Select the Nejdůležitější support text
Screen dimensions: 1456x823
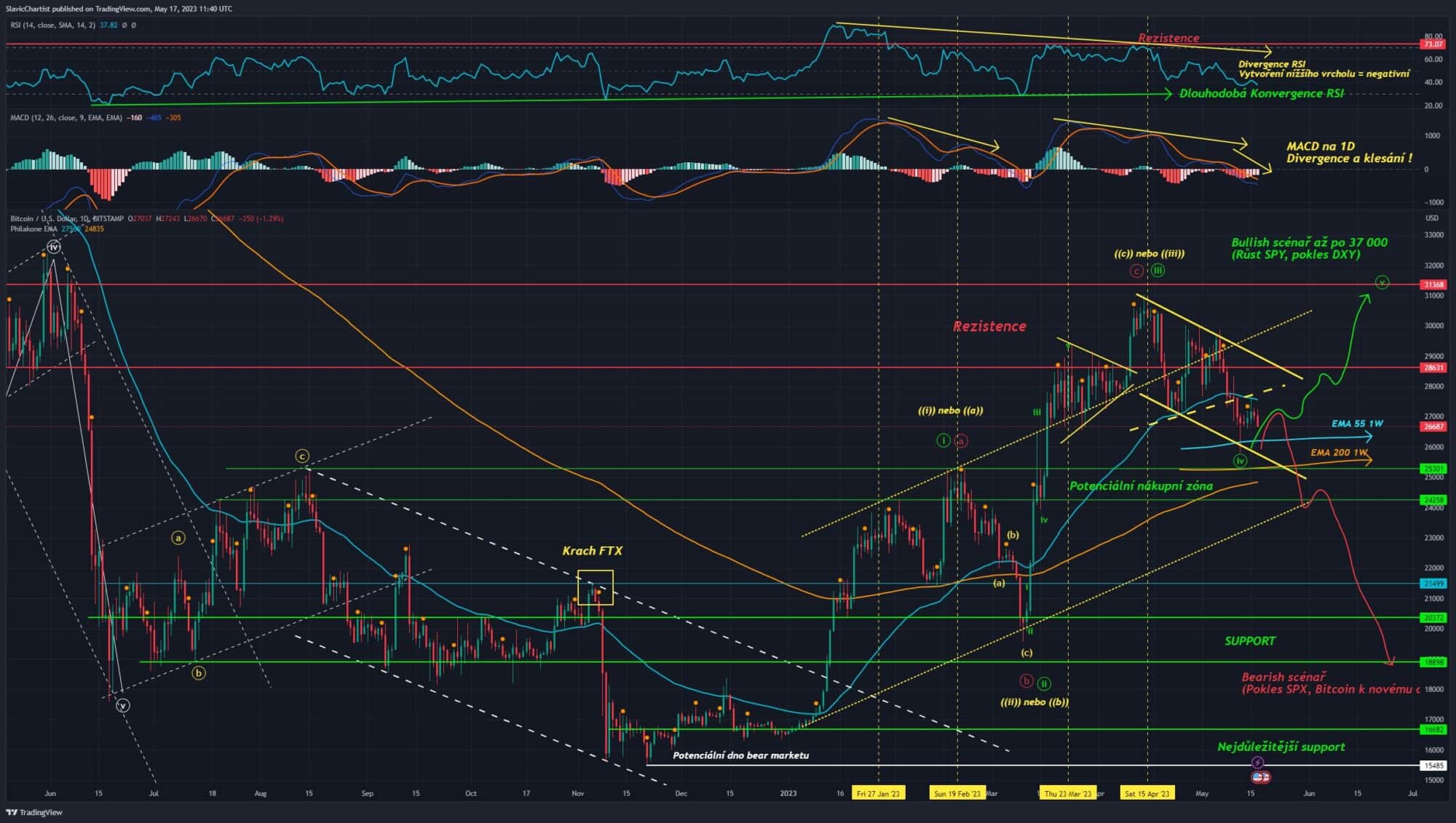(x=1281, y=747)
